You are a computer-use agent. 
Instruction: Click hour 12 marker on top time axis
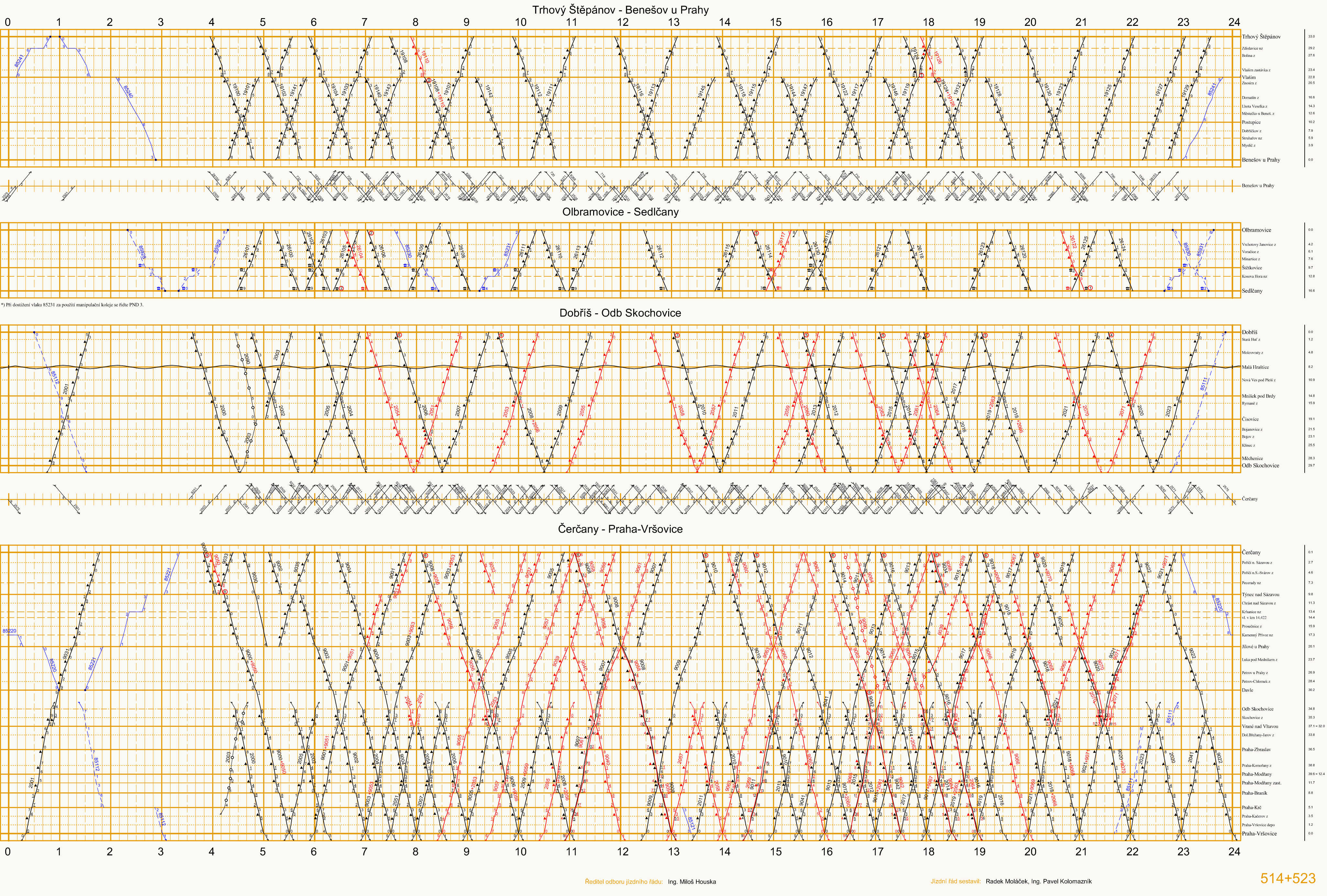(x=622, y=22)
